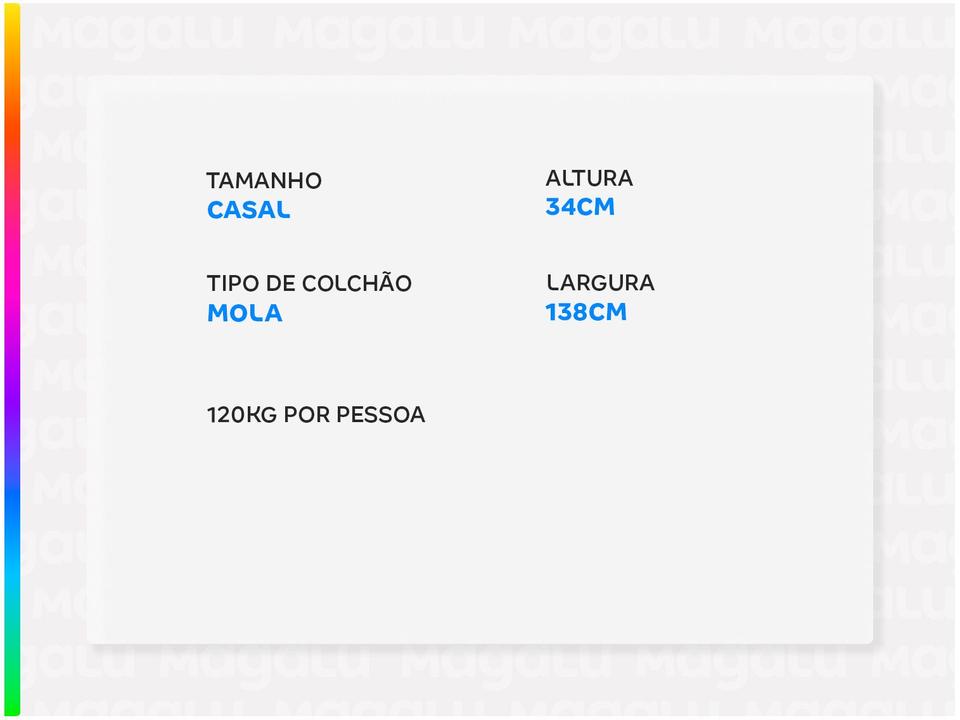Select the 138CM width value

click(x=586, y=313)
